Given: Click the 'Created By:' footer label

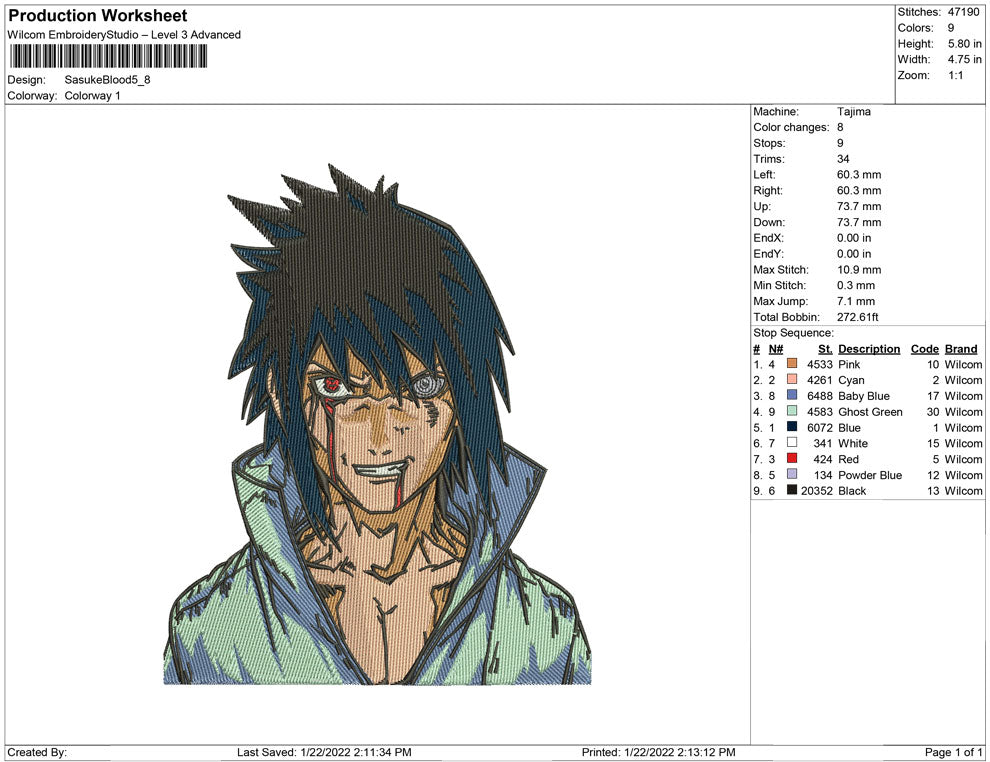Looking at the screenshot, I should [x=37, y=752].
